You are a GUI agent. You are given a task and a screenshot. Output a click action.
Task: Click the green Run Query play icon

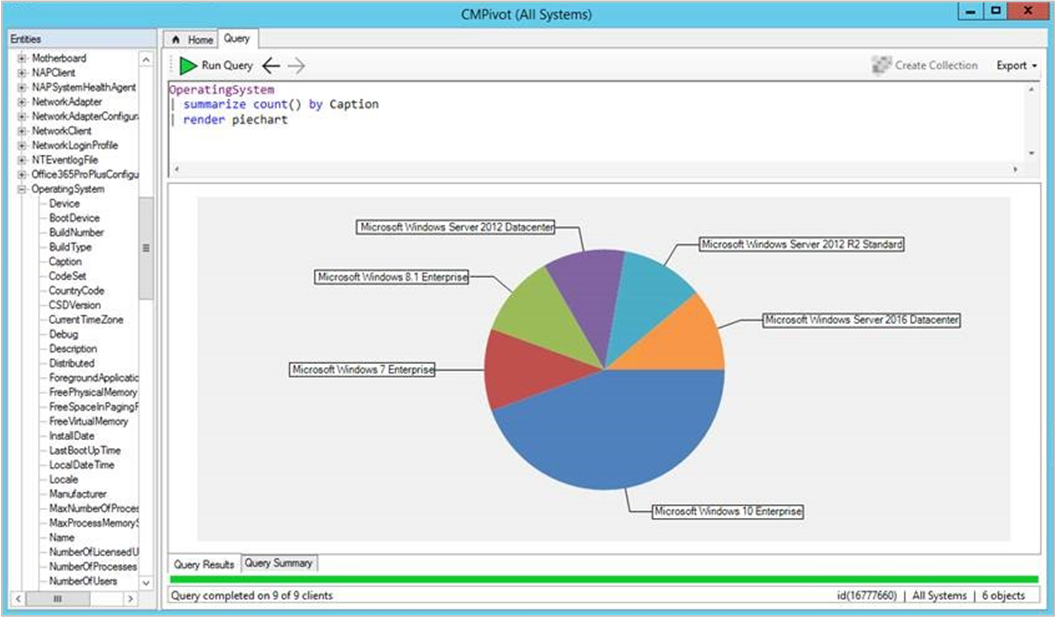coord(190,65)
